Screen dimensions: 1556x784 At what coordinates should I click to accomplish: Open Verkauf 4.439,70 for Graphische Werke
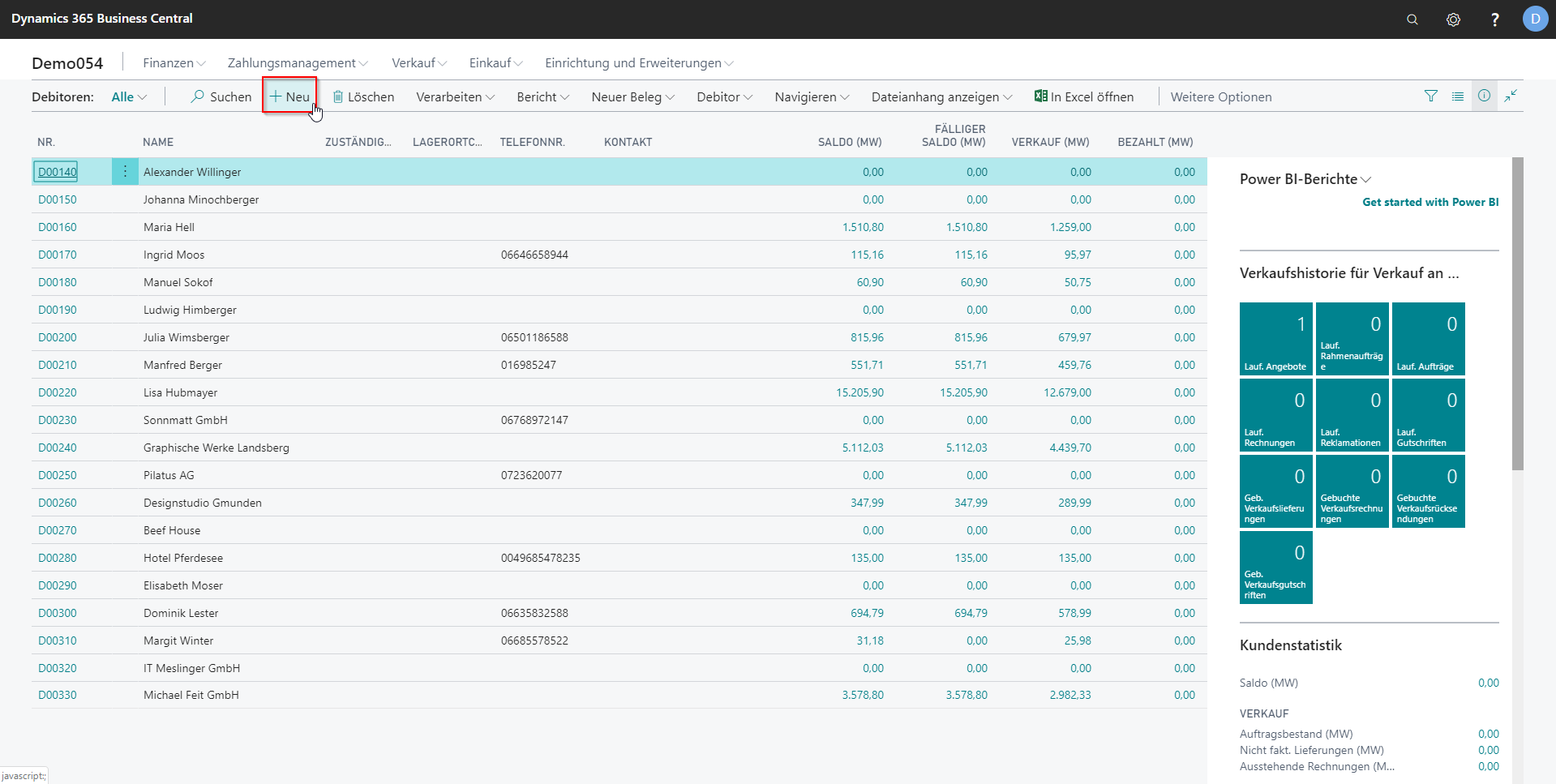(x=1070, y=448)
